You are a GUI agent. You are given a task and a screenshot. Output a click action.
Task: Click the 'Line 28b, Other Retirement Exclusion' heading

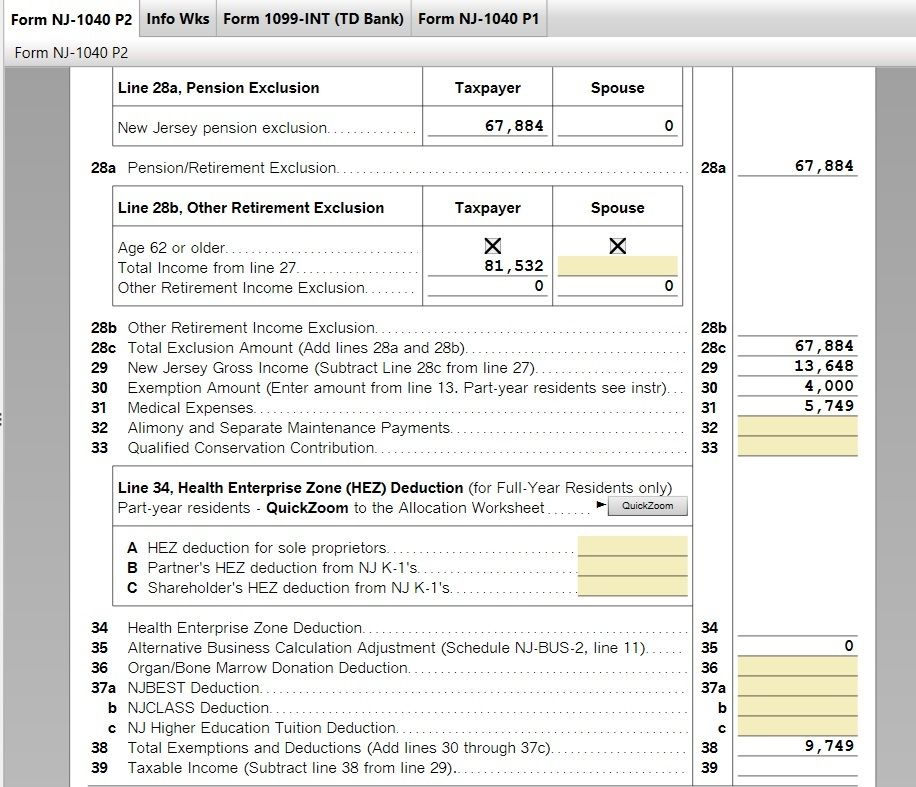251,208
